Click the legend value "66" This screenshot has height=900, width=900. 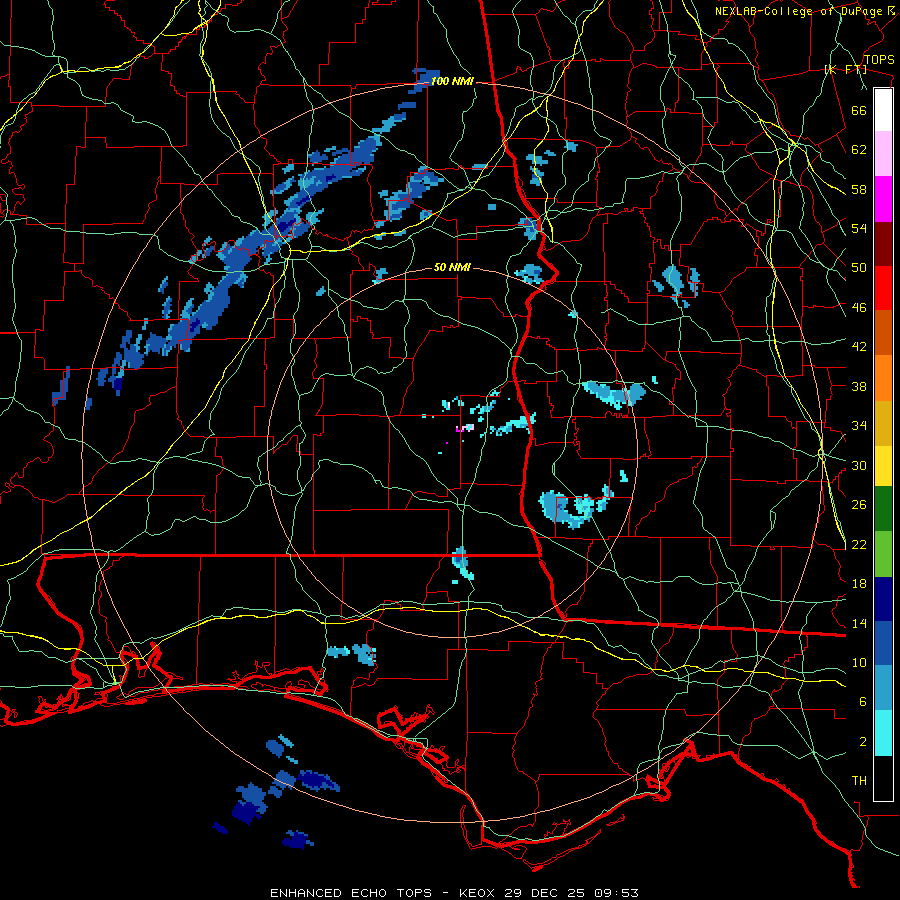(x=859, y=110)
